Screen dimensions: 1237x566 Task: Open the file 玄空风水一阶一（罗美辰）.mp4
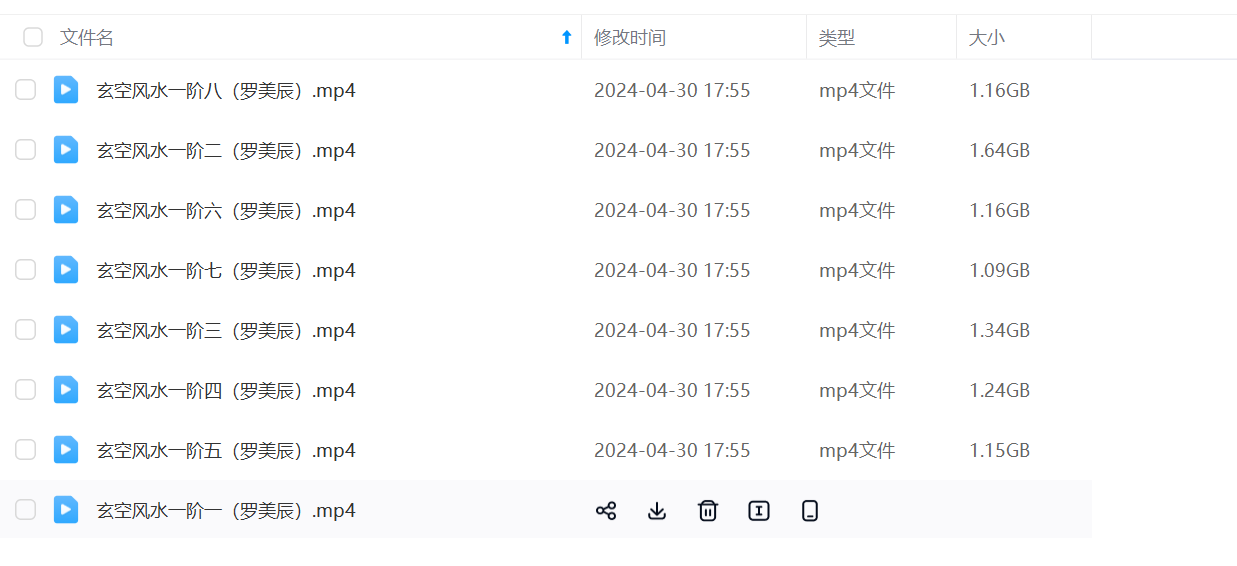click(x=226, y=511)
